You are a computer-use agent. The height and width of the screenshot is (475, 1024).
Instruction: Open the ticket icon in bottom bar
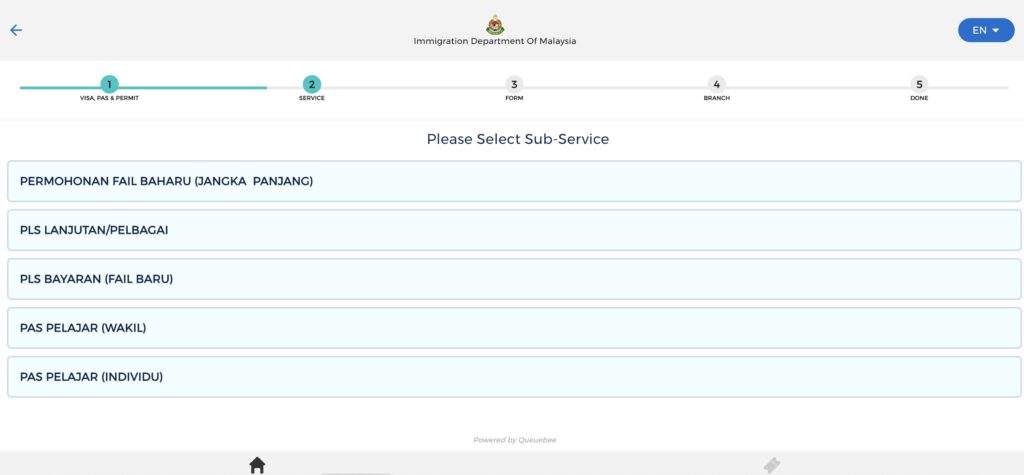[771, 465]
